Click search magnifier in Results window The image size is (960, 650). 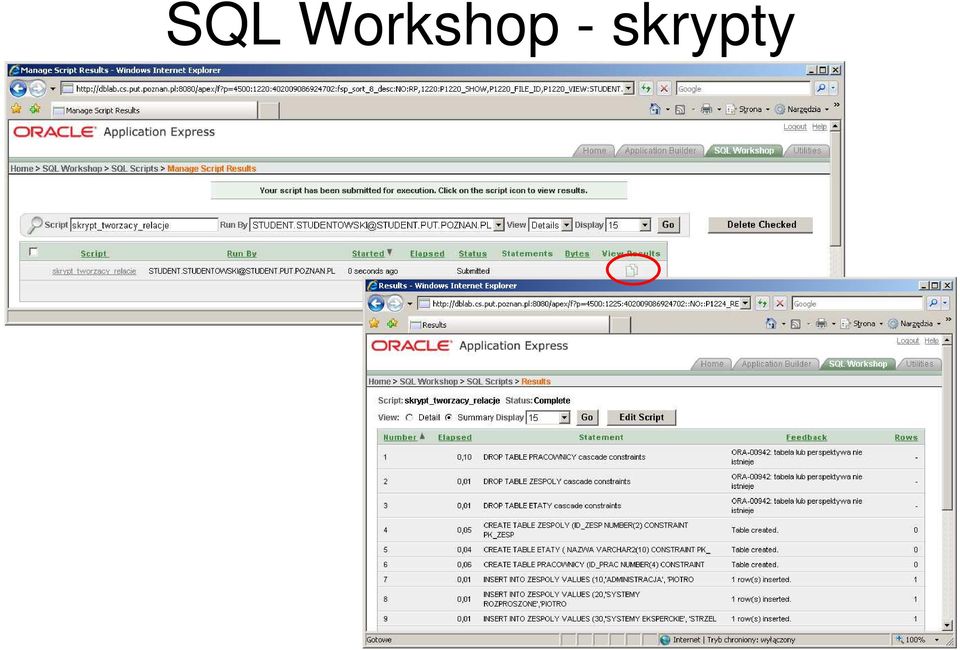point(932,304)
